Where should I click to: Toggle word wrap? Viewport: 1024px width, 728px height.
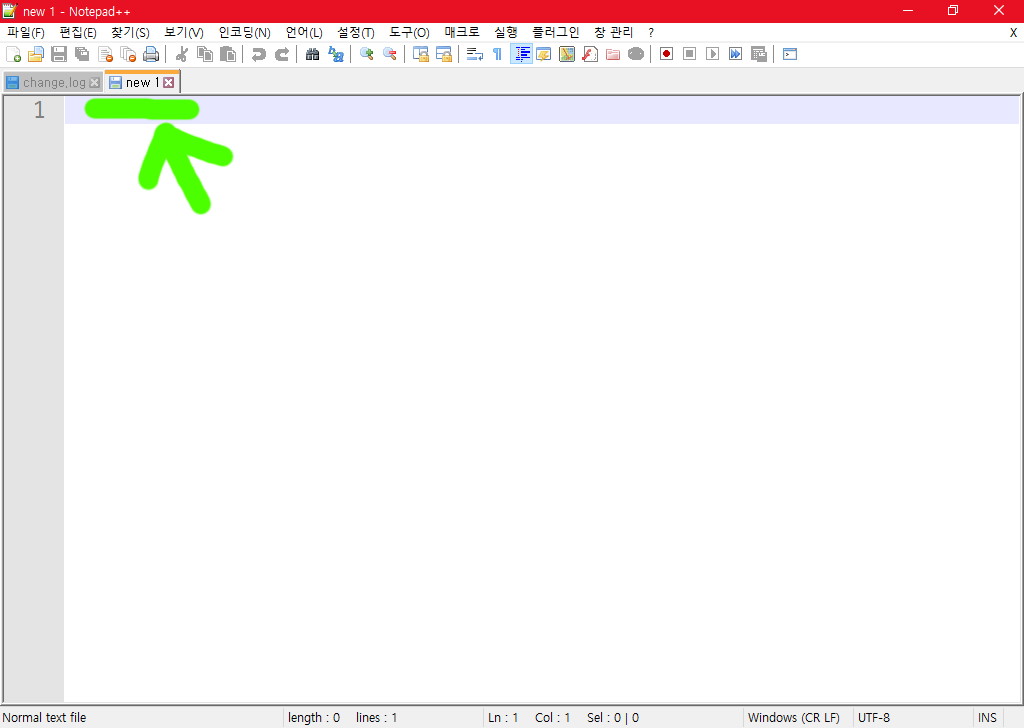475,54
